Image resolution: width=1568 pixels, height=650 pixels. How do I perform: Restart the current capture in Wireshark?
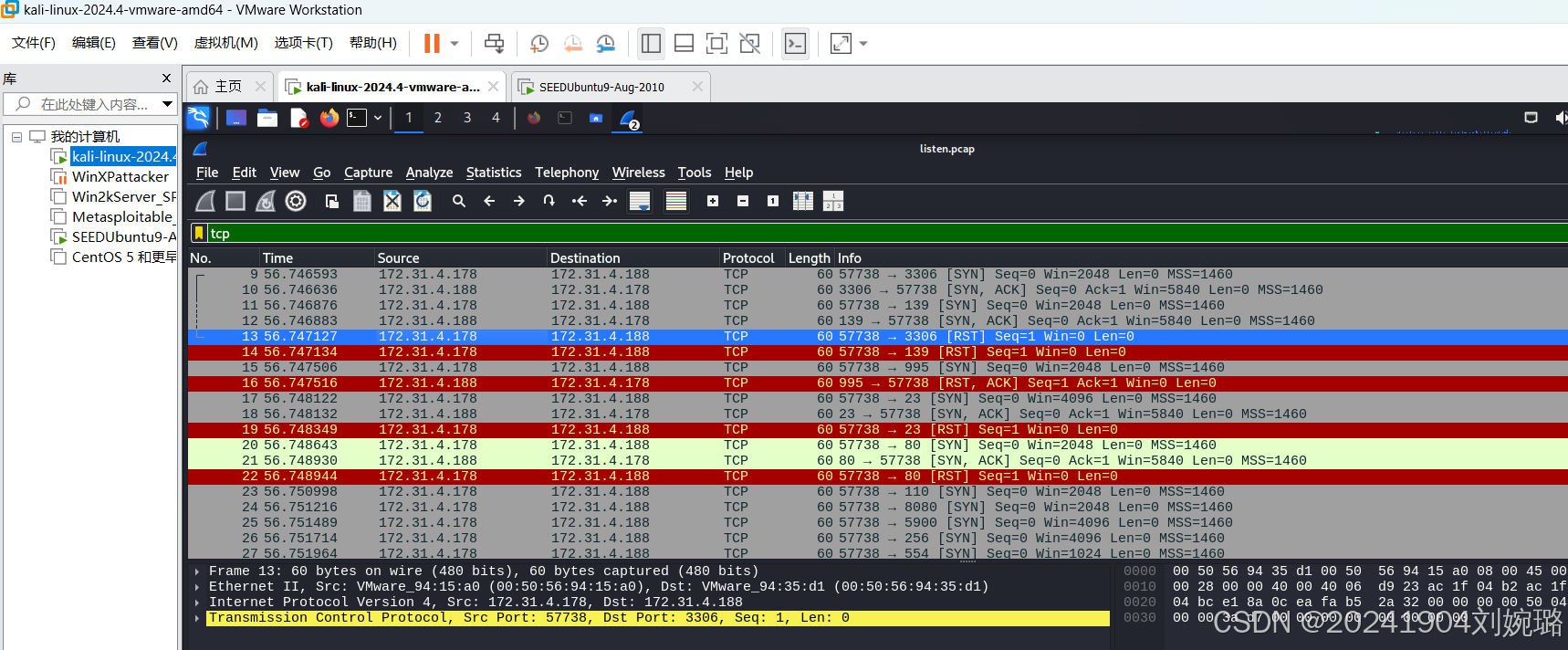click(266, 201)
